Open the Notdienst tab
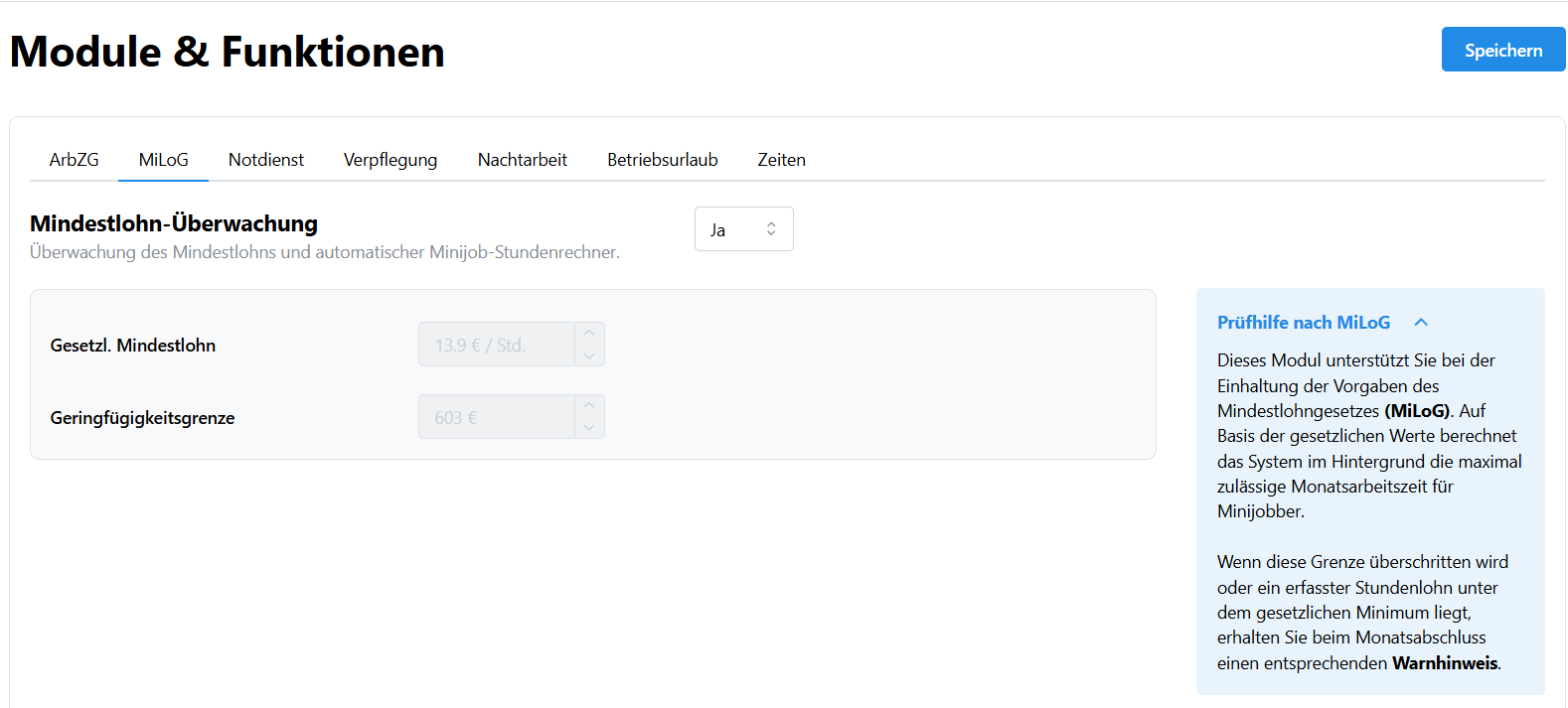 point(266,160)
